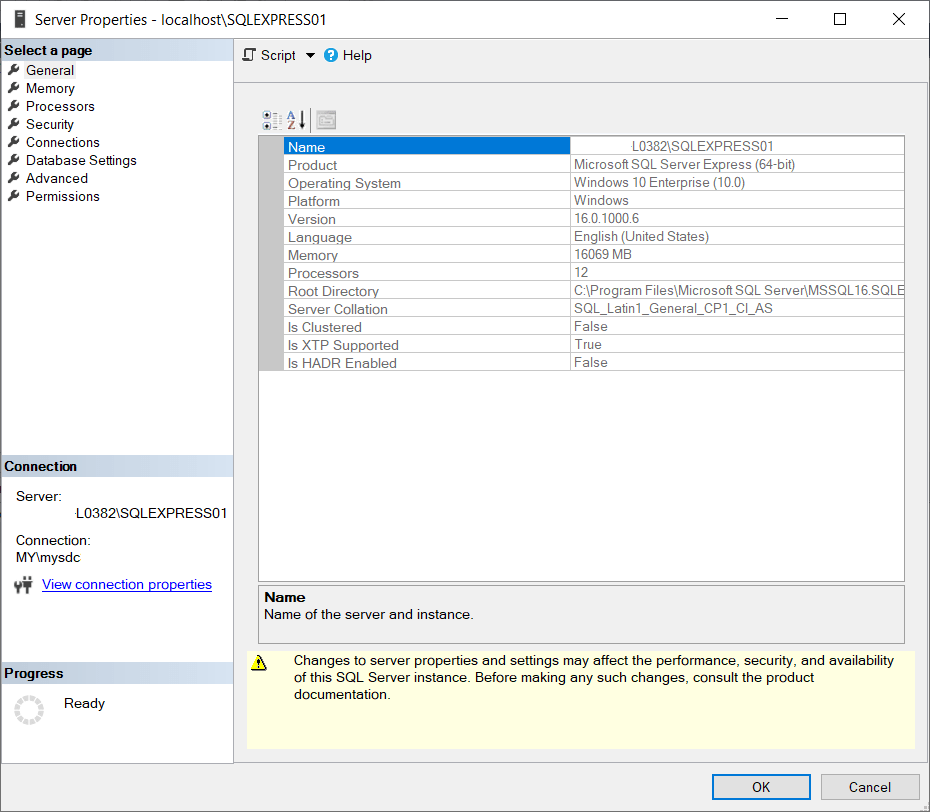Click the wrench icon beside Memory page
Image resolution: width=930 pixels, height=812 pixels.
(x=14, y=88)
